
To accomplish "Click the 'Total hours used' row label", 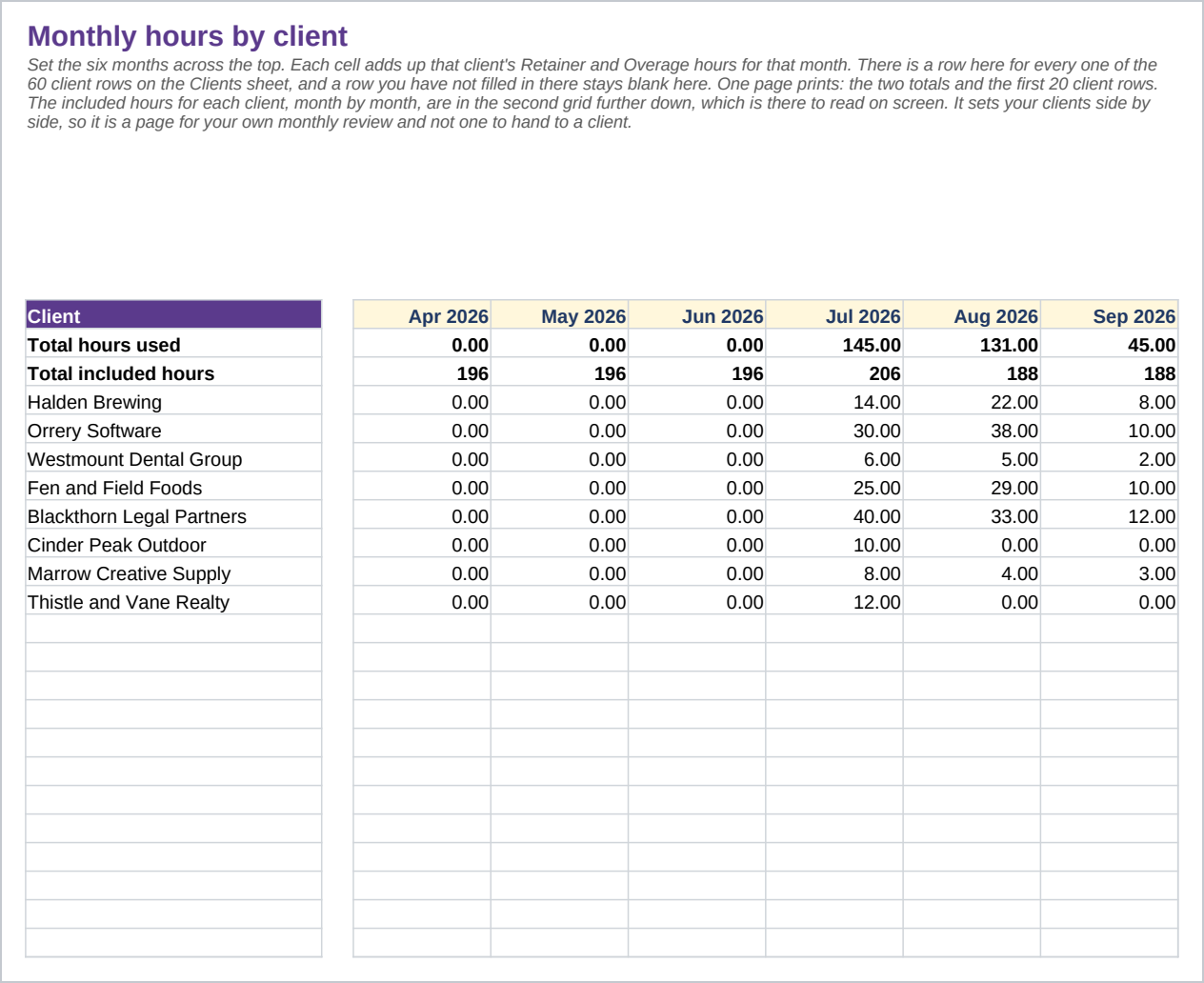I will point(173,344).
